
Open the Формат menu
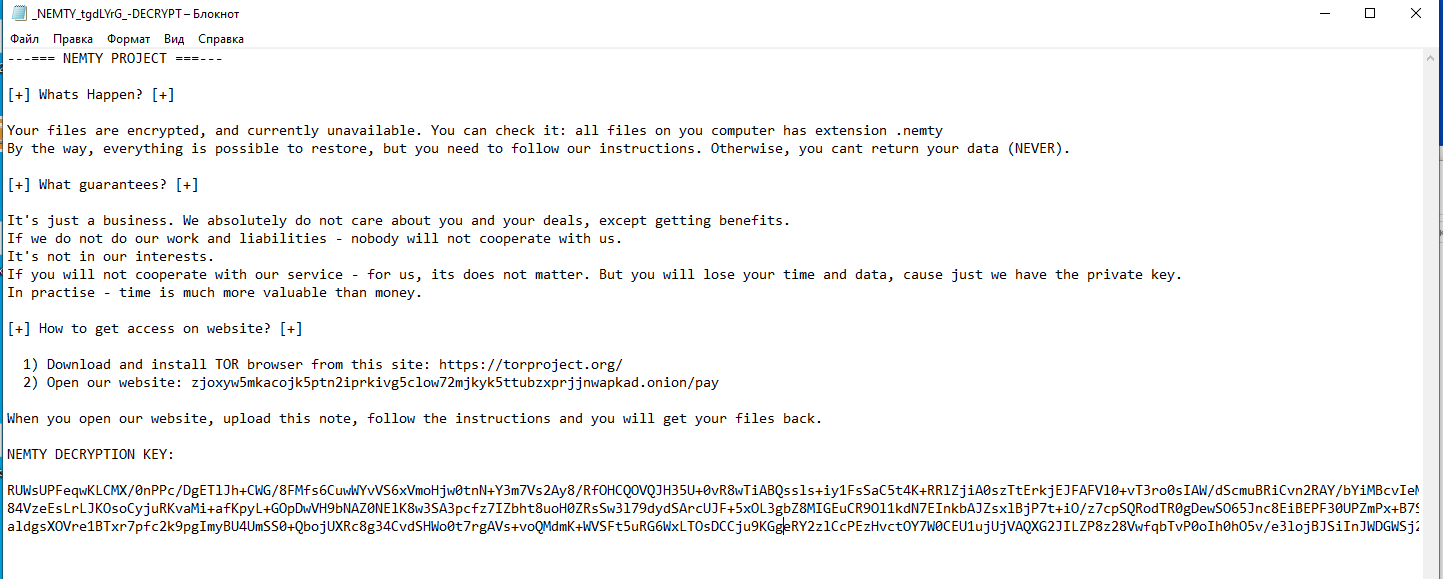click(x=129, y=39)
